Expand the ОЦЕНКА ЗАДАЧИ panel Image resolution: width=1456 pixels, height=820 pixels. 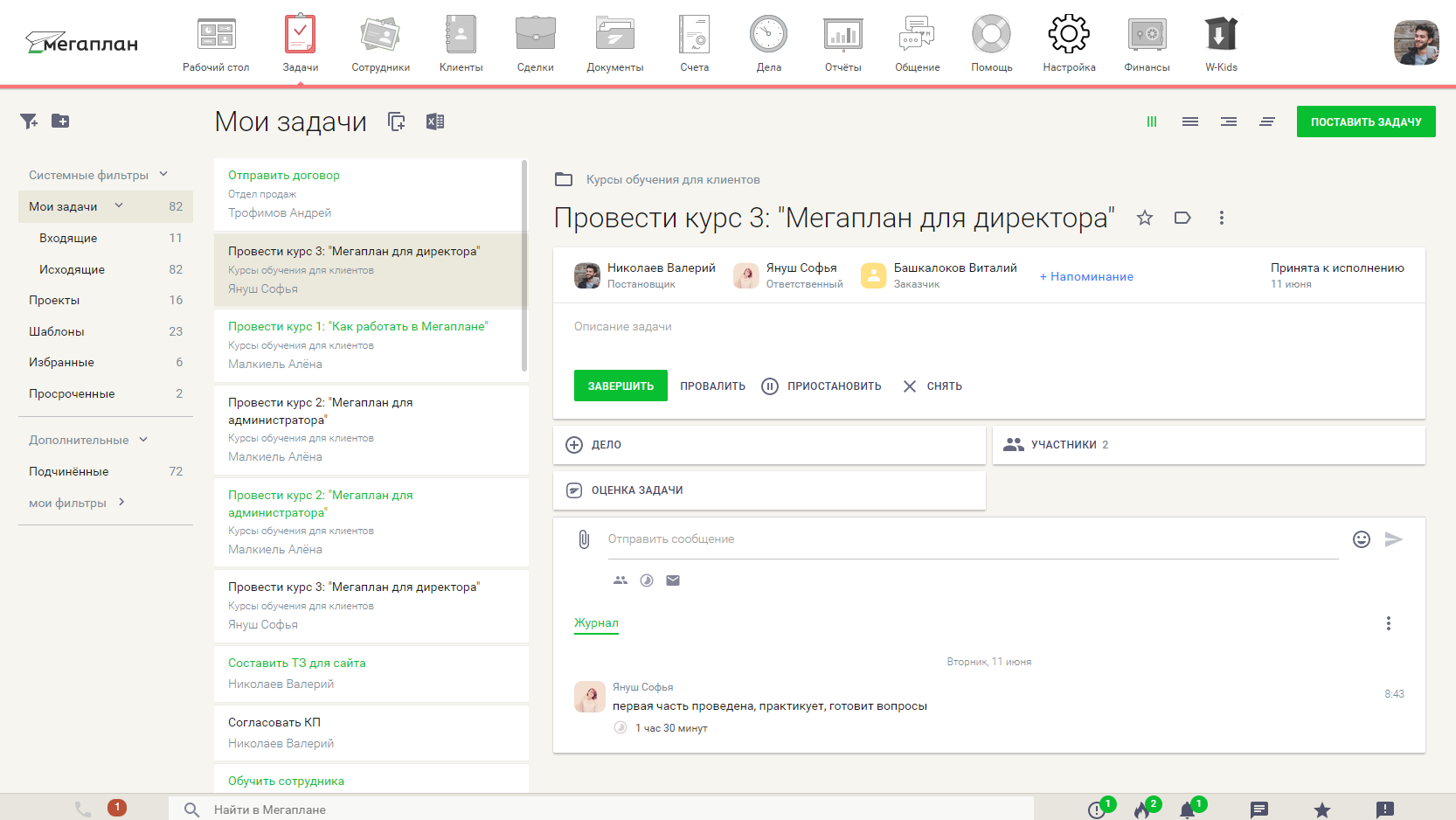[x=769, y=490]
